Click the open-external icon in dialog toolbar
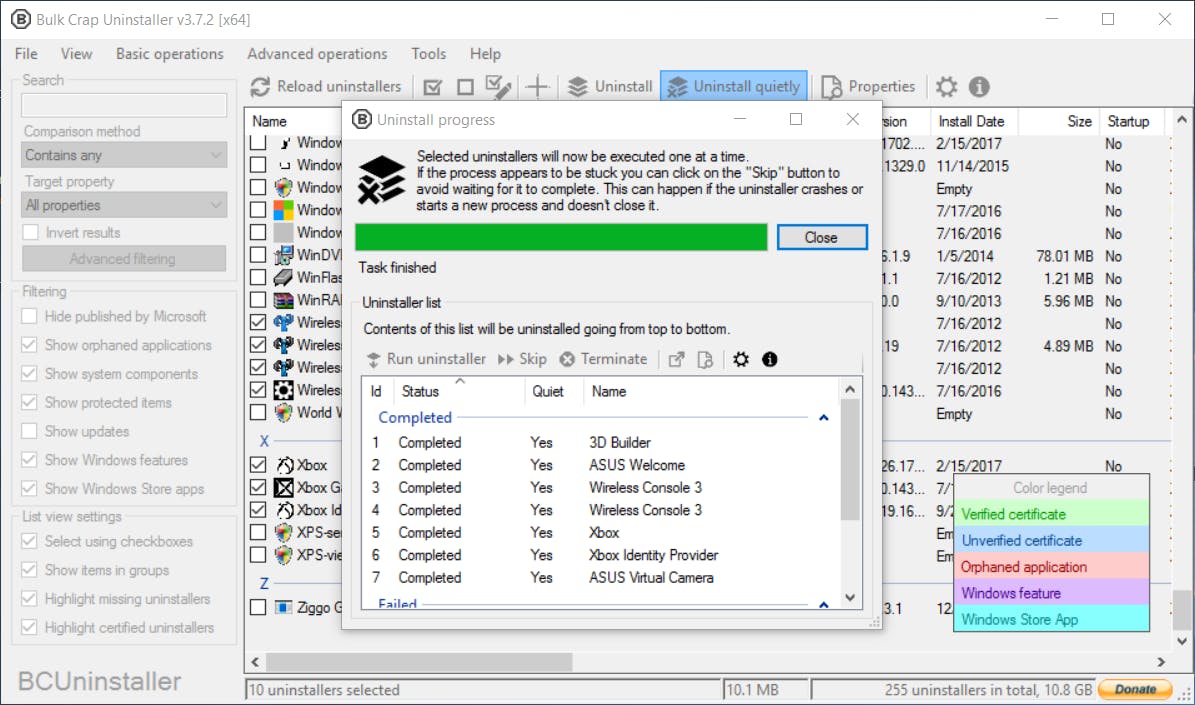This screenshot has height=705, width=1195. coord(677,360)
